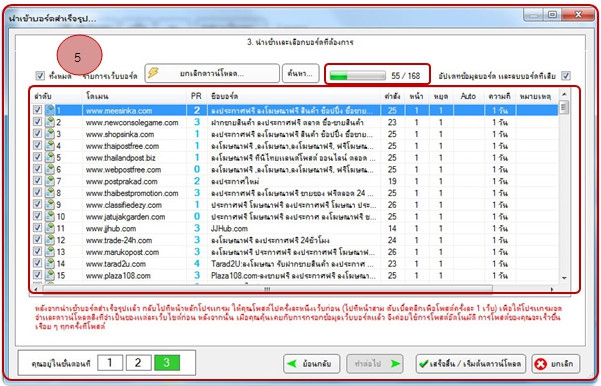Go to step 1 box

[x=110, y=363]
